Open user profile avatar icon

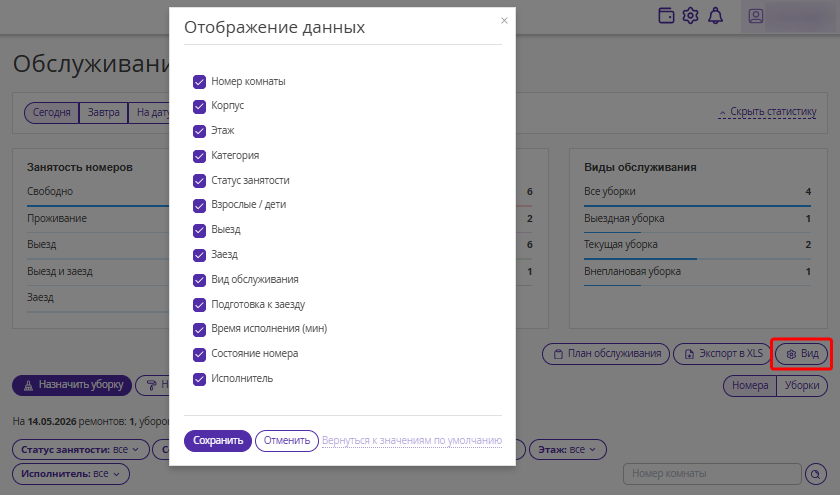[756, 16]
